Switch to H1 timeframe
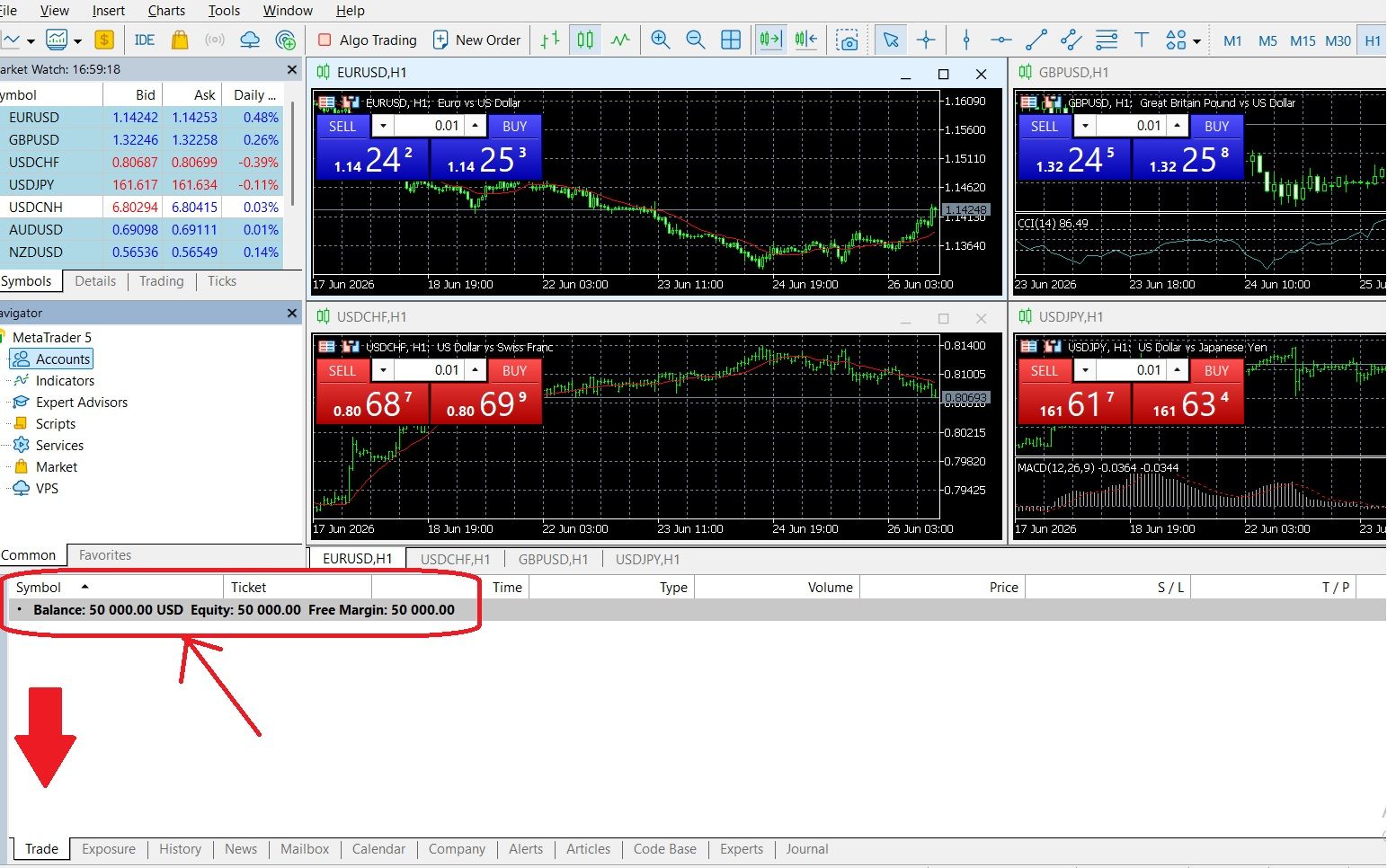Screen dimensions: 1387x868 [x=1372, y=40]
